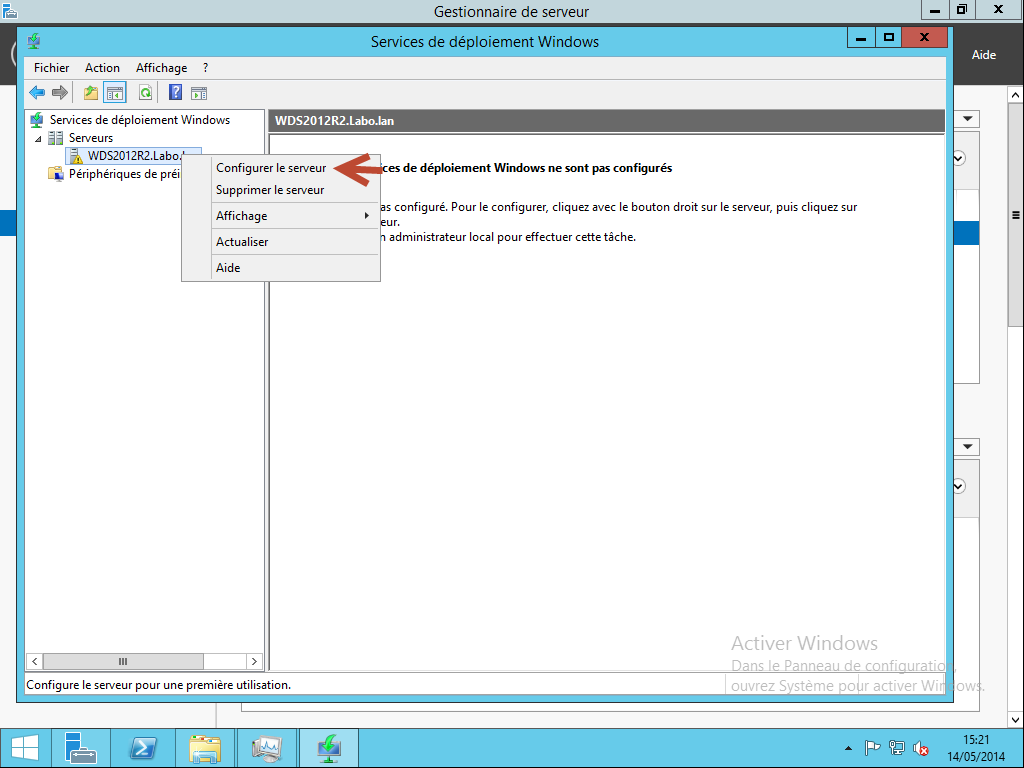The image size is (1024, 768).
Task: Open the Affichage menu in the menu bar
Action: [x=161, y=68]
